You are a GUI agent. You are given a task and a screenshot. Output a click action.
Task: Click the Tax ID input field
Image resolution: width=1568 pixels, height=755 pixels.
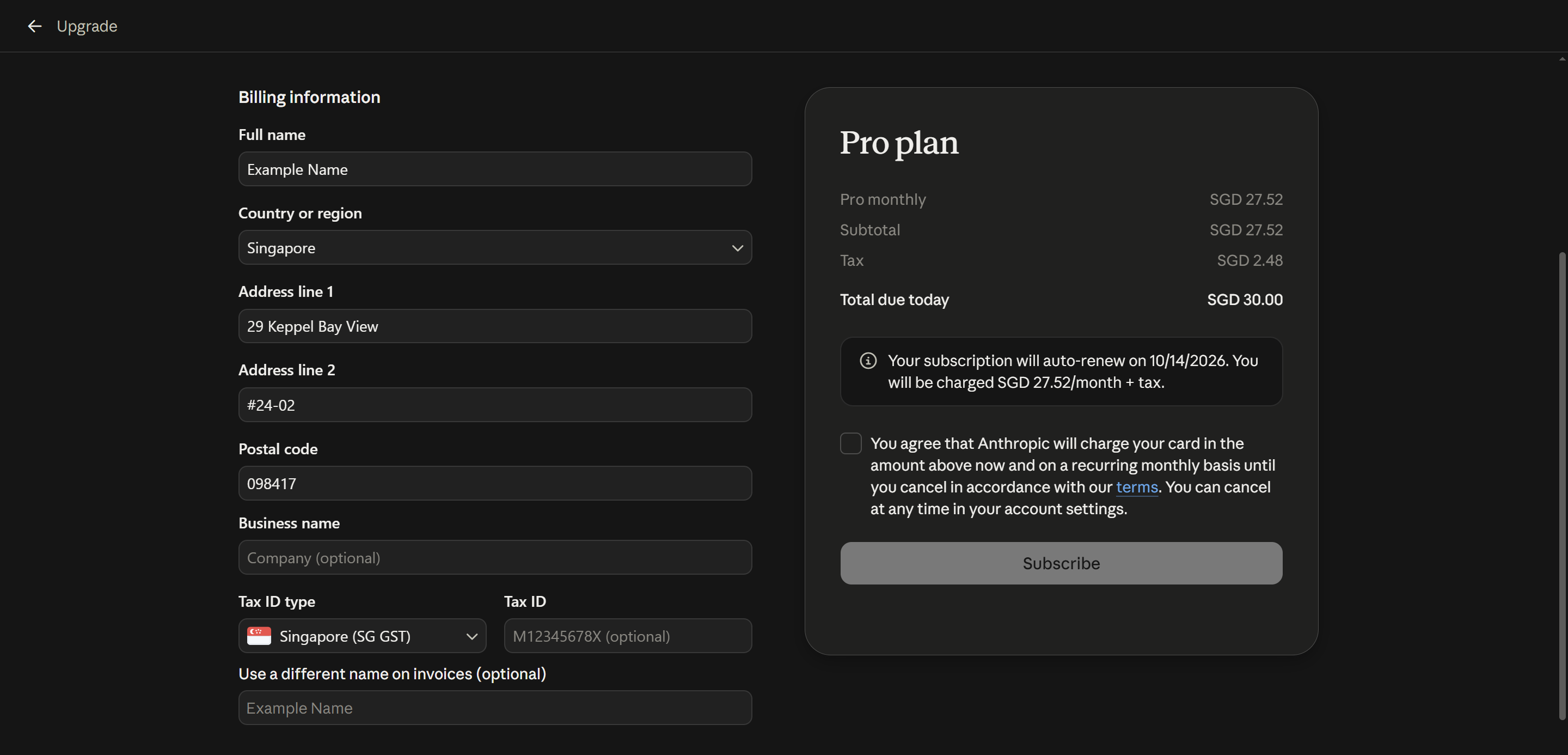coord(628,636)
